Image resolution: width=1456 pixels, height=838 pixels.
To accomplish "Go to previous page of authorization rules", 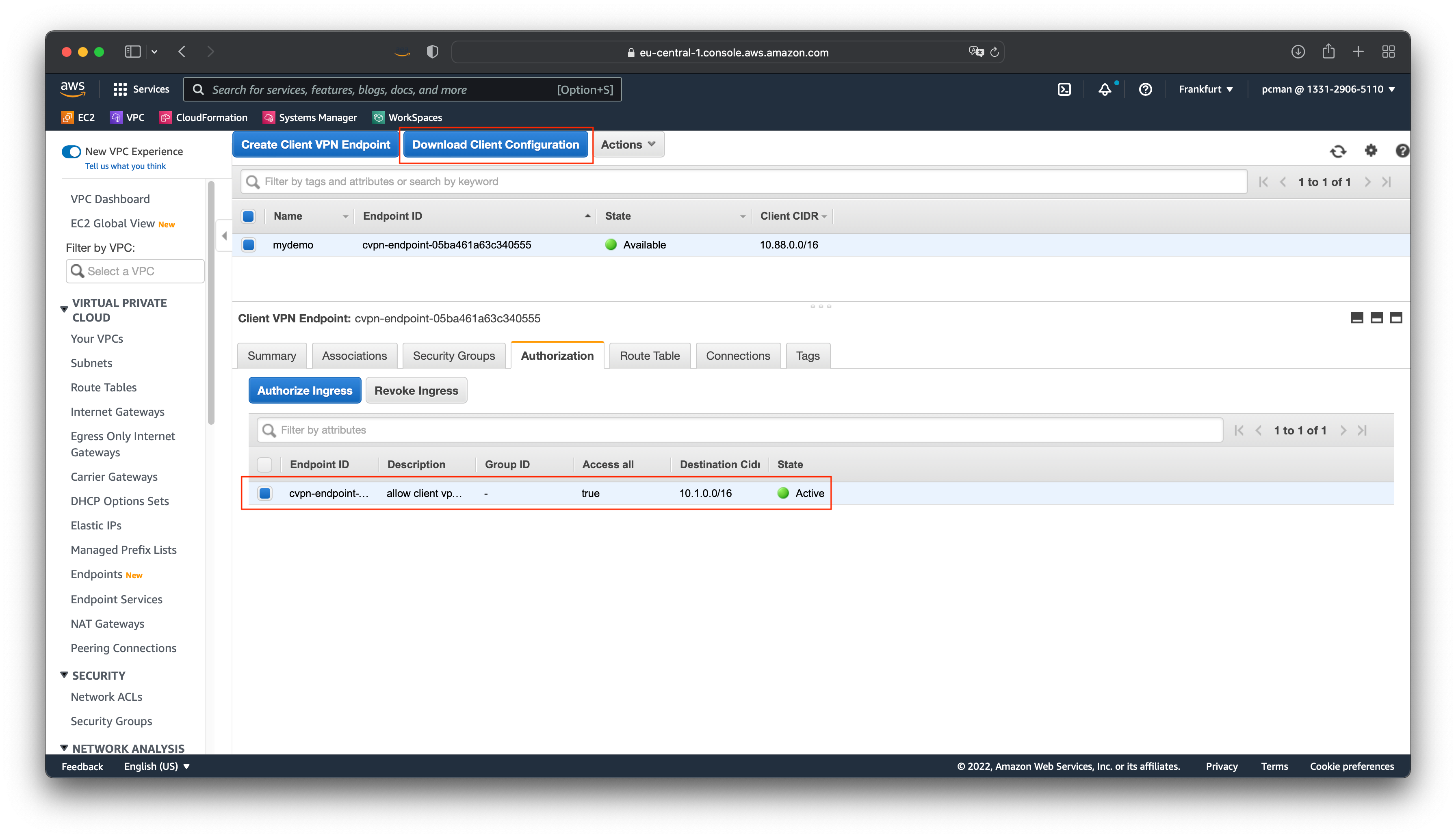I will [x=1259, y=430].
